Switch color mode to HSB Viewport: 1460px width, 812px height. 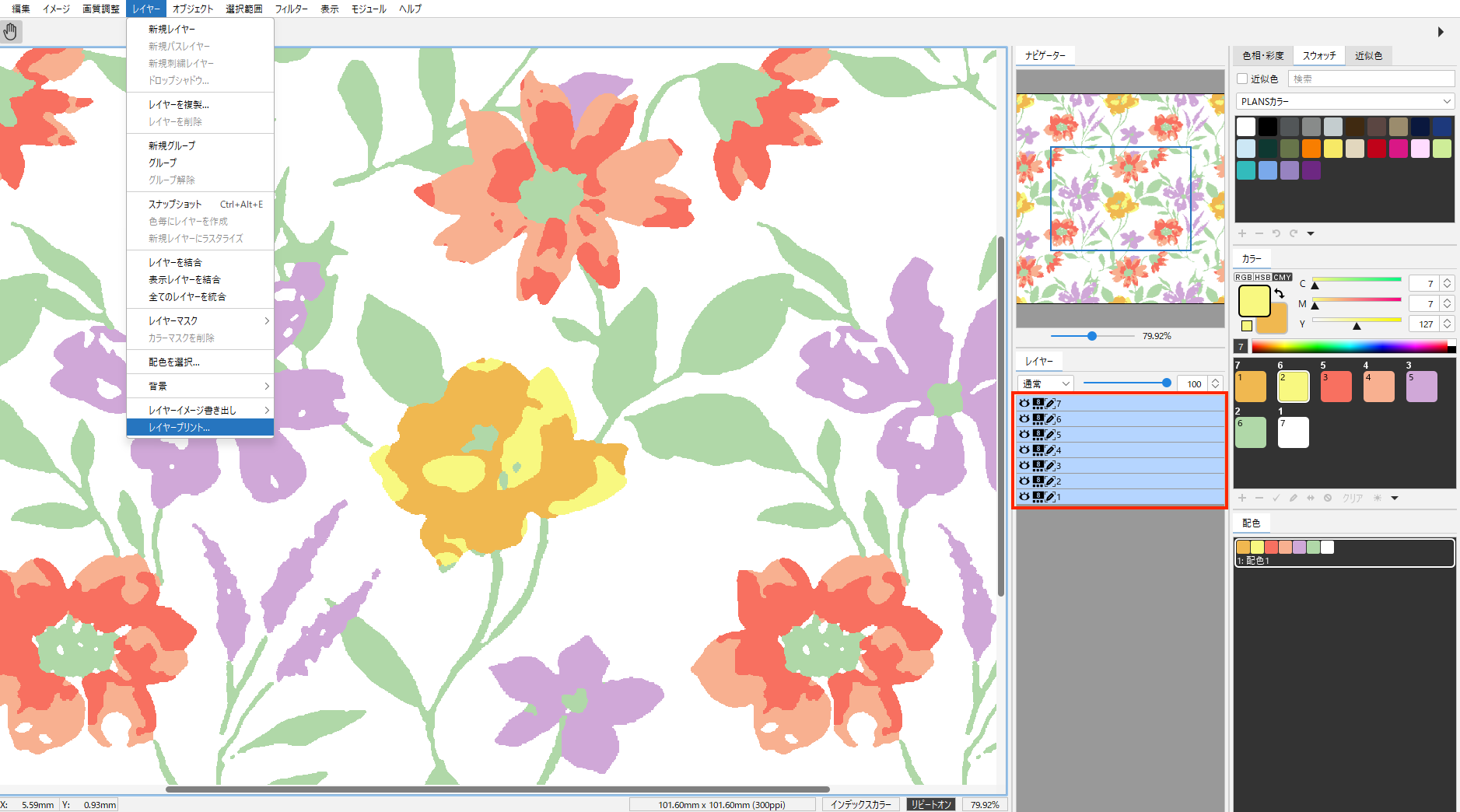coord(1263,277)
